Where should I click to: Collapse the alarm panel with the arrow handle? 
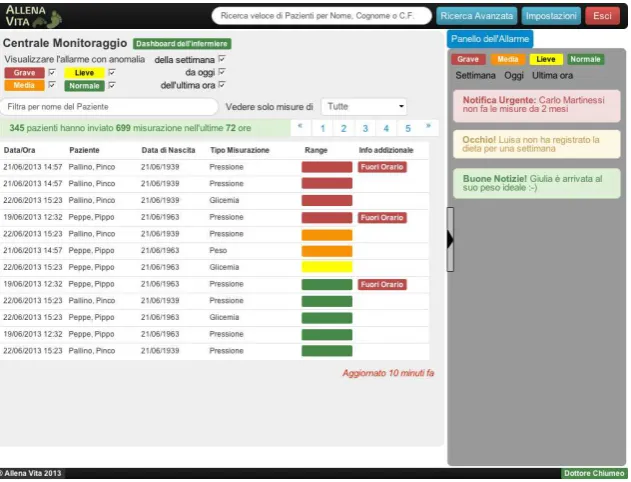pyautogui.click(x=450, y=239)
